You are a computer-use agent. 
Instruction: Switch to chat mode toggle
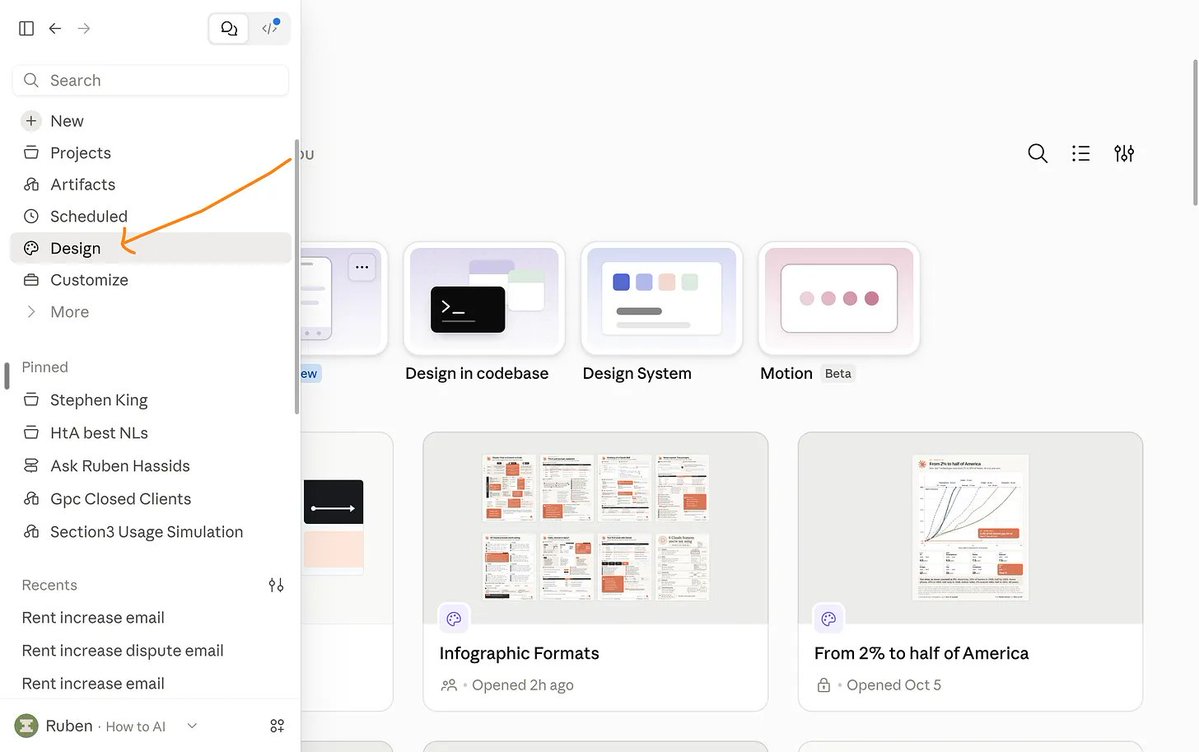tap(229, 28)
